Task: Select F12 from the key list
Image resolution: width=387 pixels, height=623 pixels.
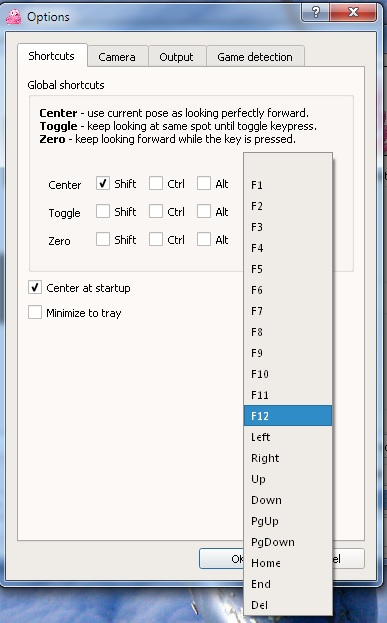Action: click(x=288, y=416)
